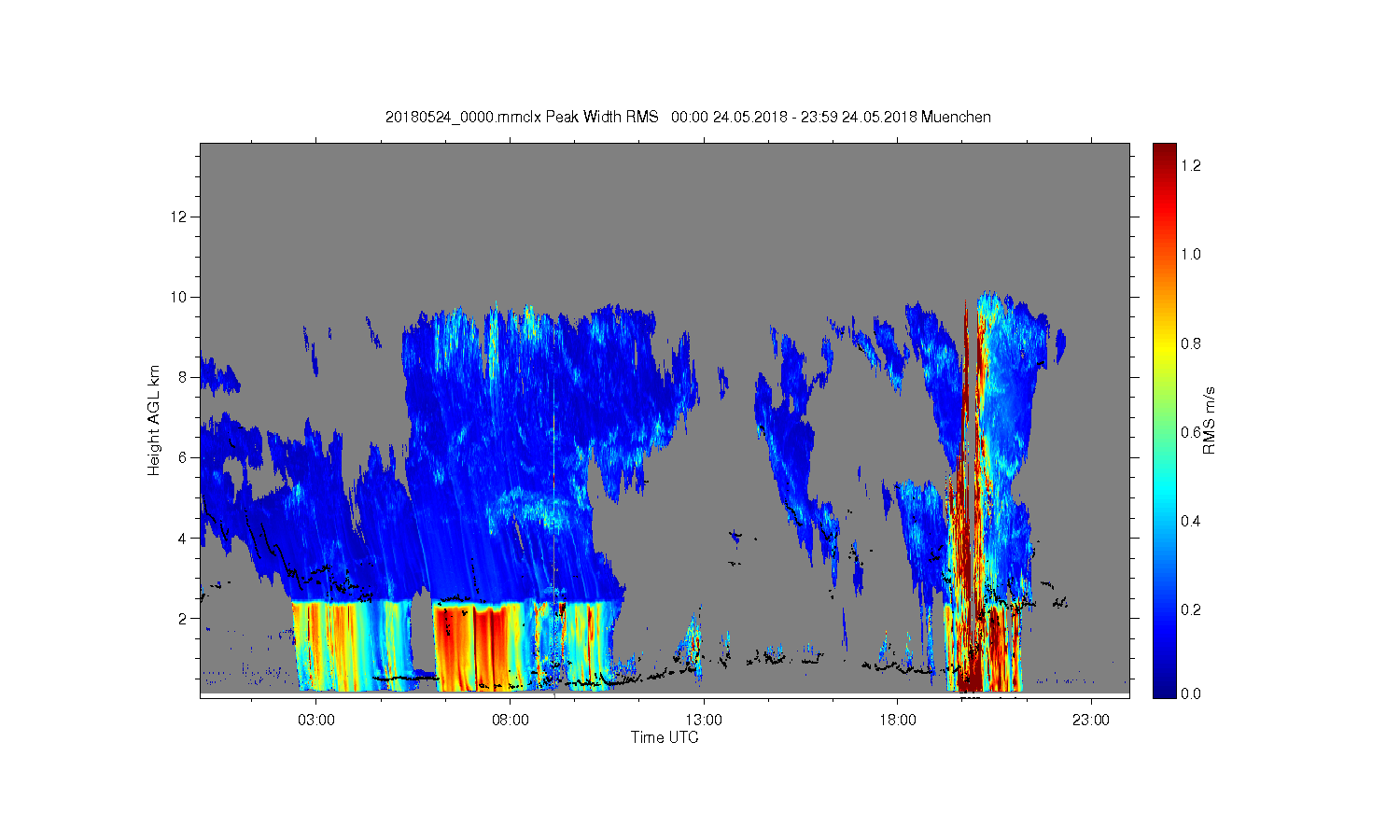Image resolution: width=1400 pixels, height=840 pixels.
Task: Click the colorbar value 0.4
Action: [x=1191, y=521]
